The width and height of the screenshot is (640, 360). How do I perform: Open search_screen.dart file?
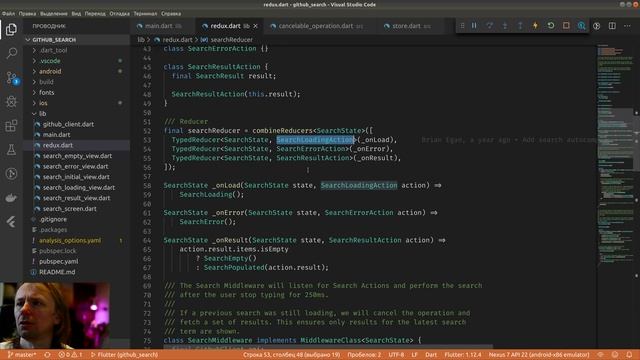point(70,209)
